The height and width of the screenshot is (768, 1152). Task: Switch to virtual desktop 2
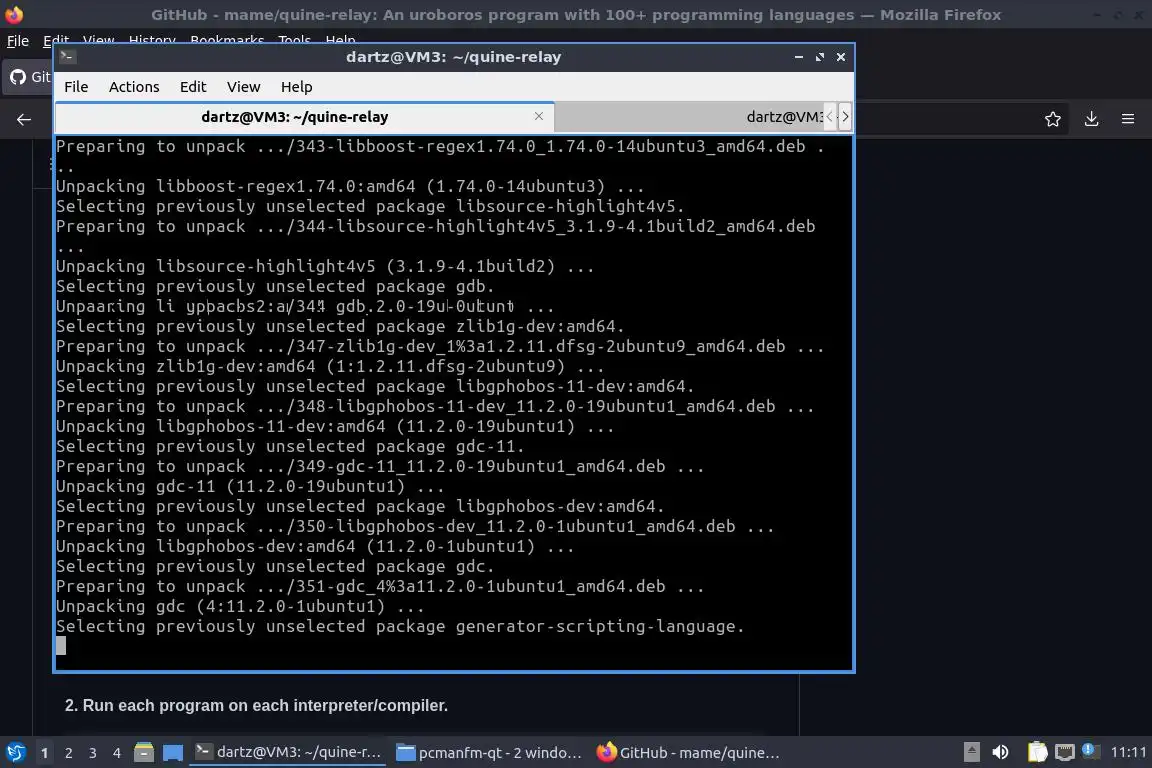[69, 753]
